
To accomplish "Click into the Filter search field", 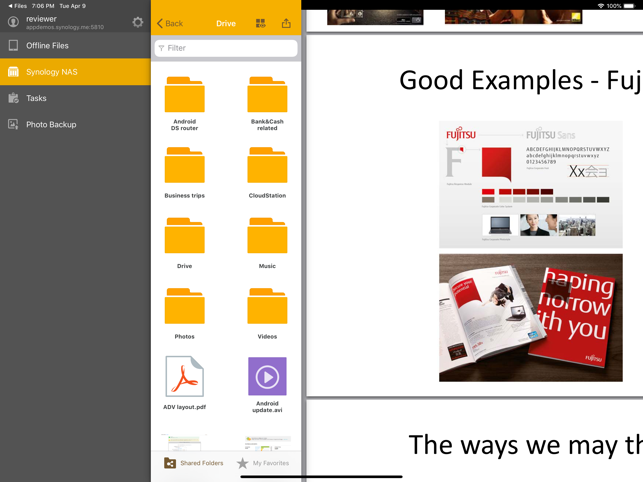I will (226, 48).
